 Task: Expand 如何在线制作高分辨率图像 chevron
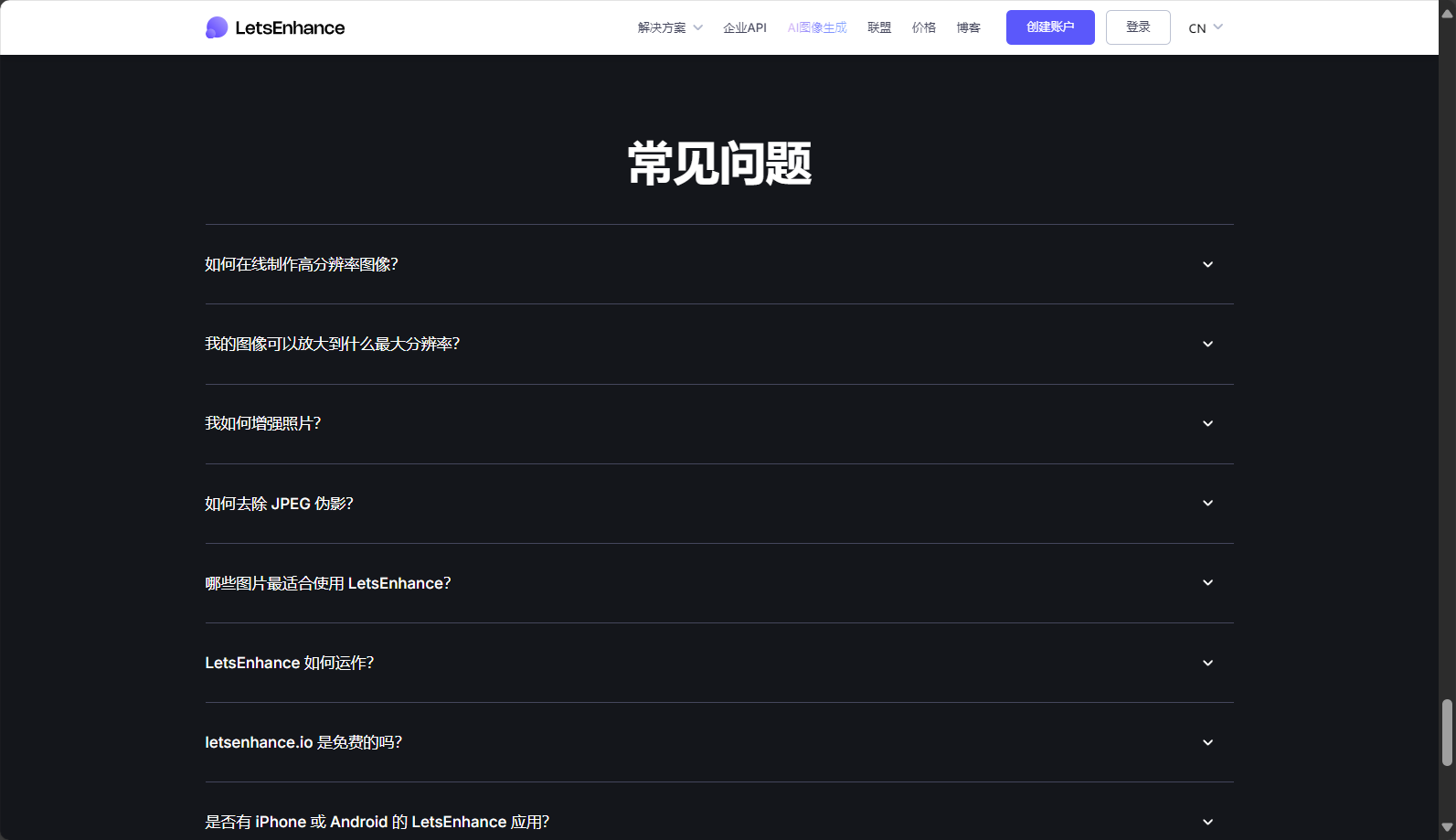click(x=1207, y=265)
